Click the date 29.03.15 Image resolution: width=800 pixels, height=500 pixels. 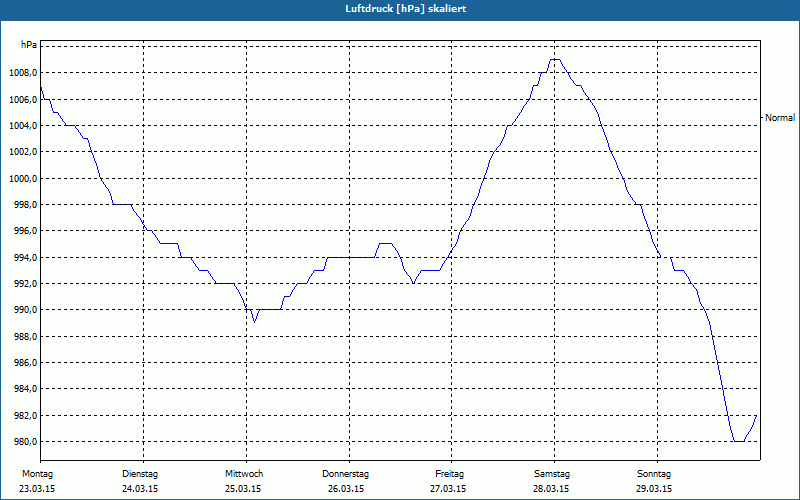(x=654, y=489)
